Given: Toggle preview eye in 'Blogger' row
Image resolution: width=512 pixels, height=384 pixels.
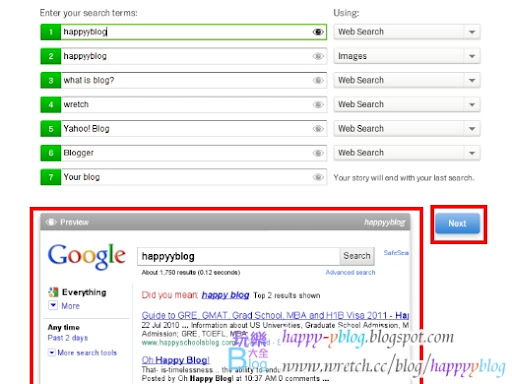Looking at the screenshot, I should click(x=318, y=153).
